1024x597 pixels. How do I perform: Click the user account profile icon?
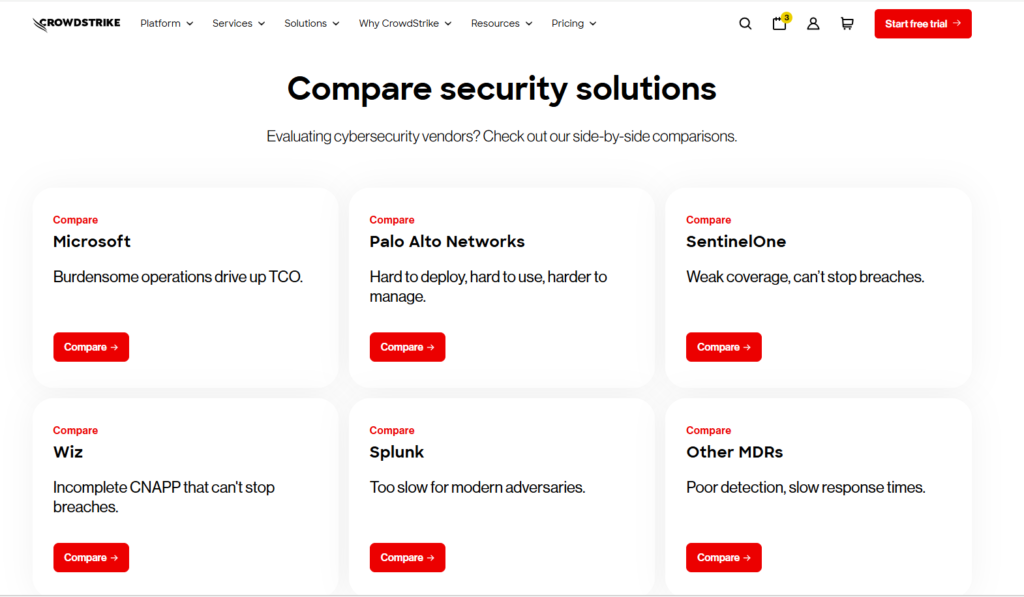(813, 23)
